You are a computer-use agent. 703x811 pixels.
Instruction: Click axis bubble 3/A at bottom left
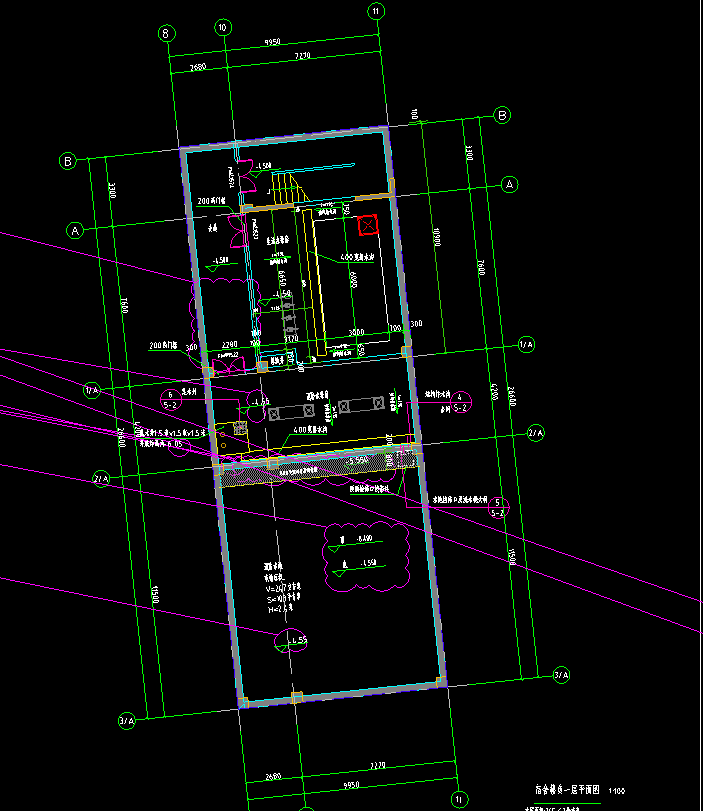127,720
